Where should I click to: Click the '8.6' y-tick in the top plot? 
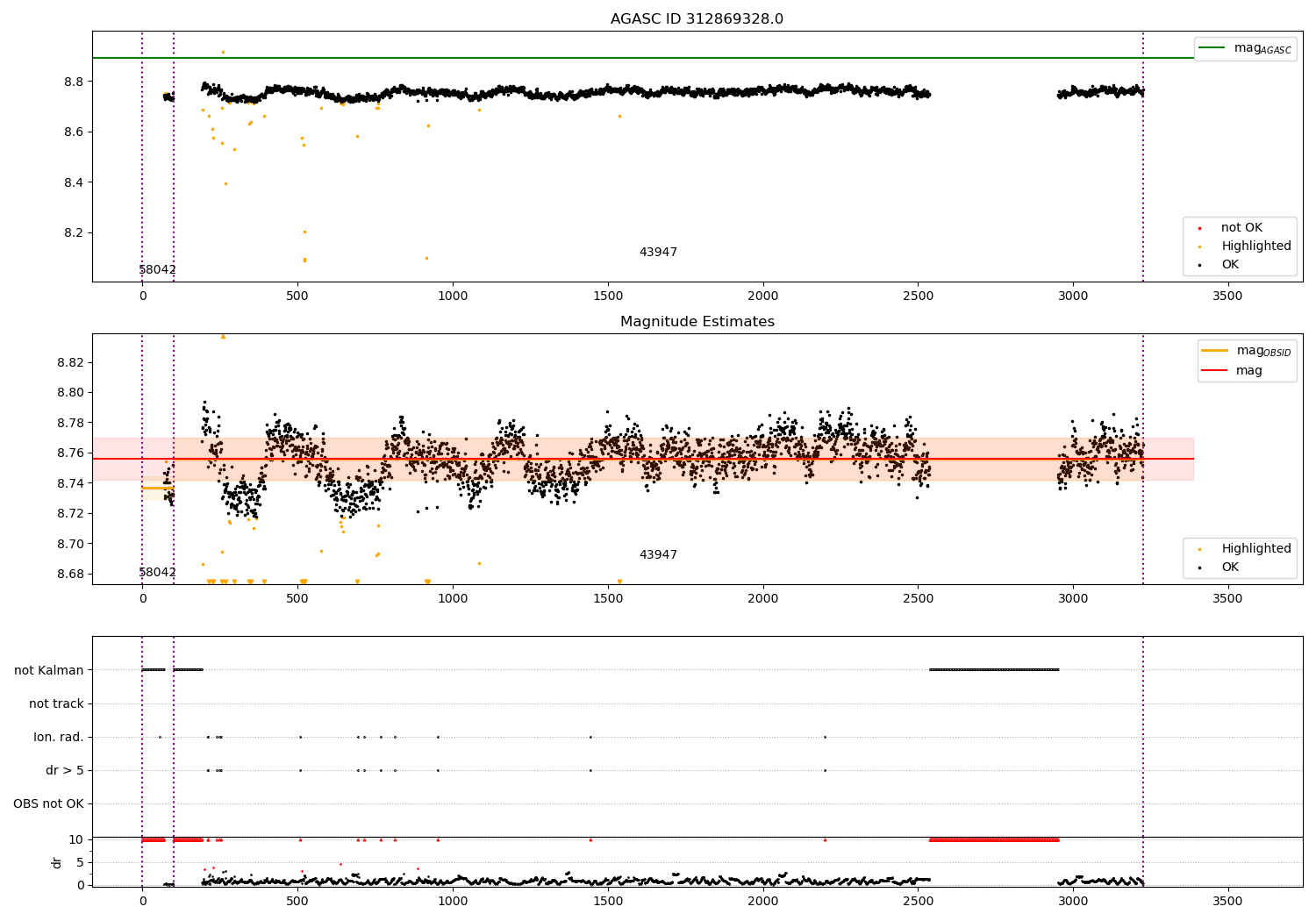73,132
